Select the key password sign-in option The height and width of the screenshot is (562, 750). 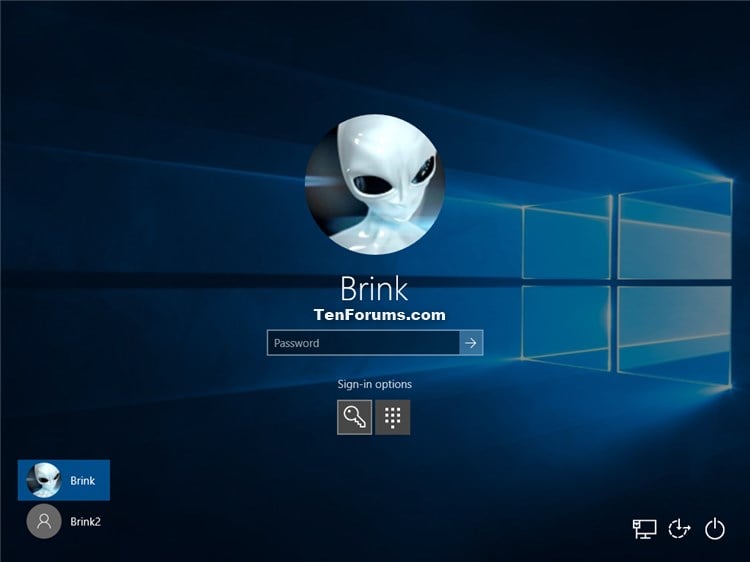coord(354,417)
